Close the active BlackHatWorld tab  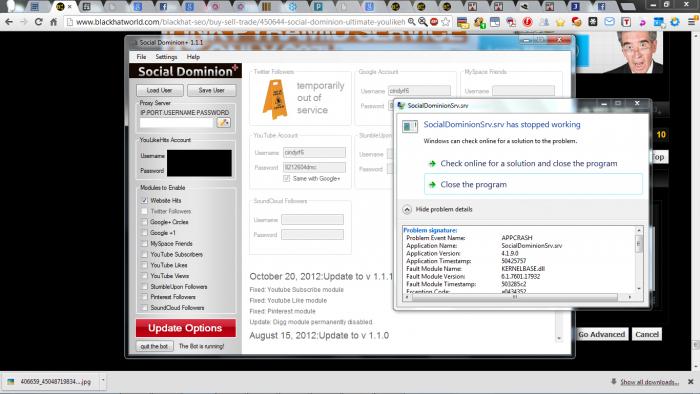tap(70, 6)
